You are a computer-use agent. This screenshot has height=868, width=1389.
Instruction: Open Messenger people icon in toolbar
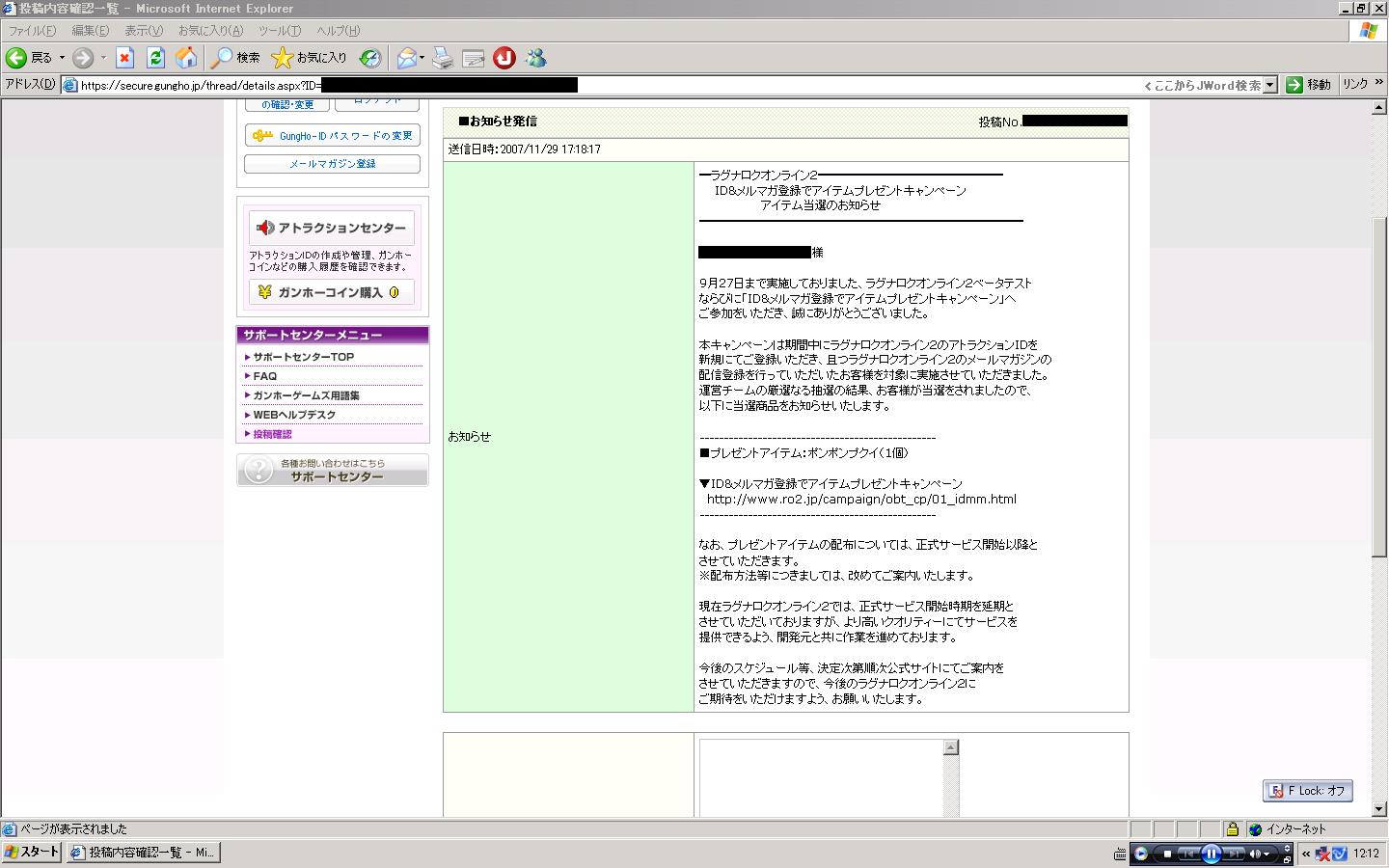click(x=535, y=58)
